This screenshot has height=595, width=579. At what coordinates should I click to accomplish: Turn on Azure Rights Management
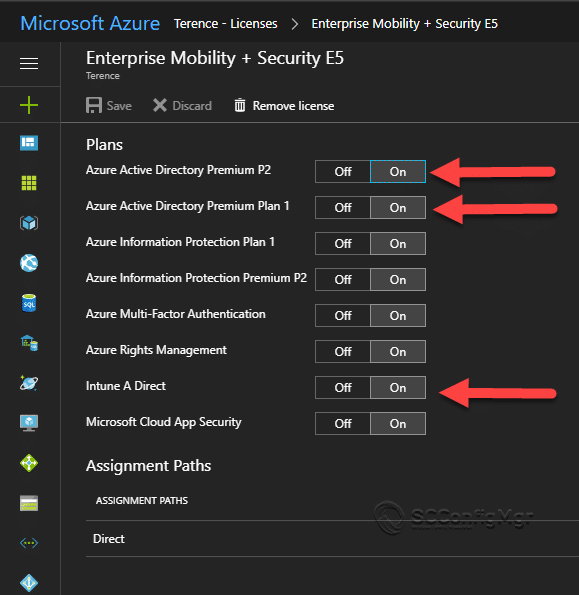[398, 351]
